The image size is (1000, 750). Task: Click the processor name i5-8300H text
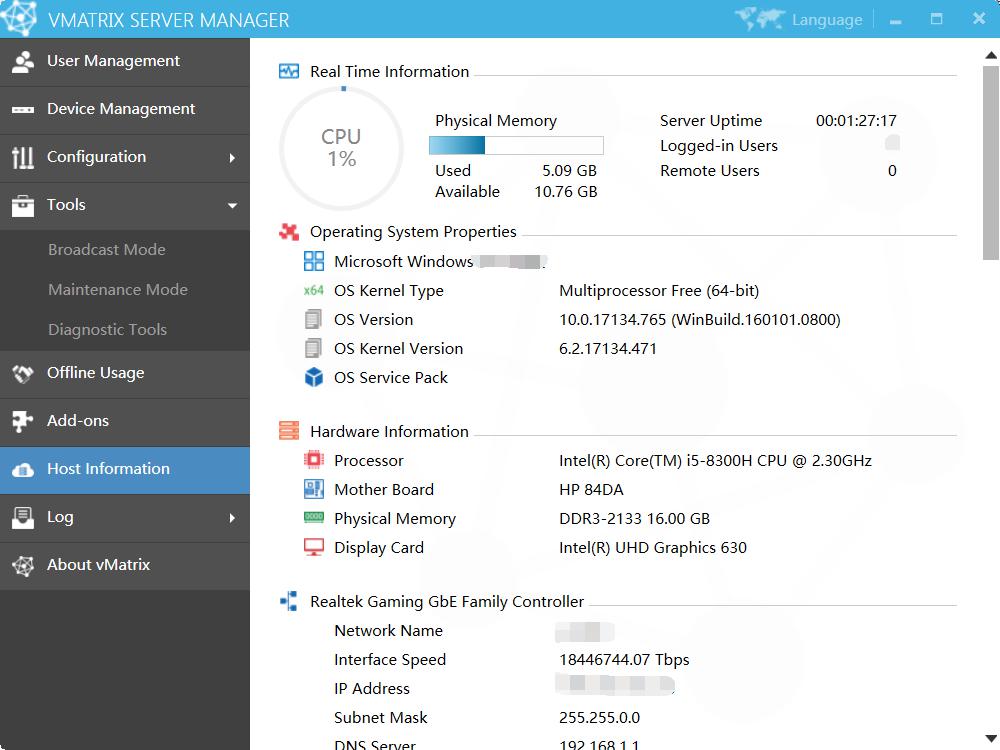(x=715, y=460)
